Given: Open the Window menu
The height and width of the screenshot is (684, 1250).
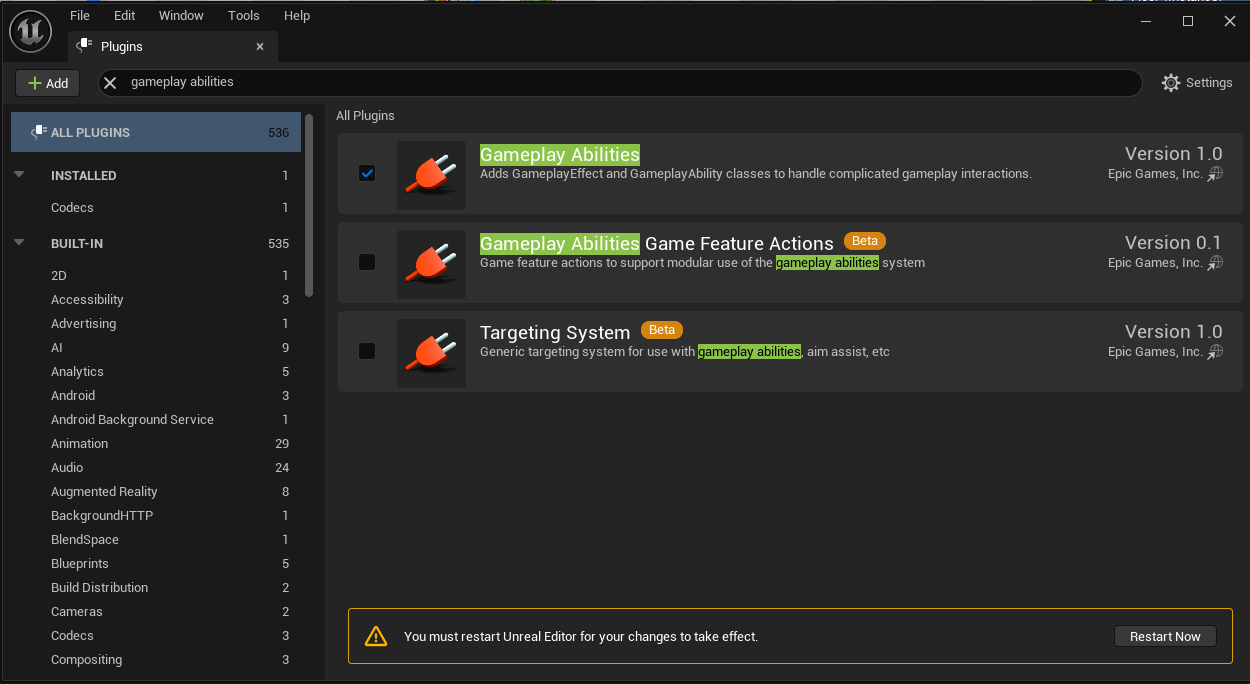Looking at the screenshot, I should click(181, 15).
